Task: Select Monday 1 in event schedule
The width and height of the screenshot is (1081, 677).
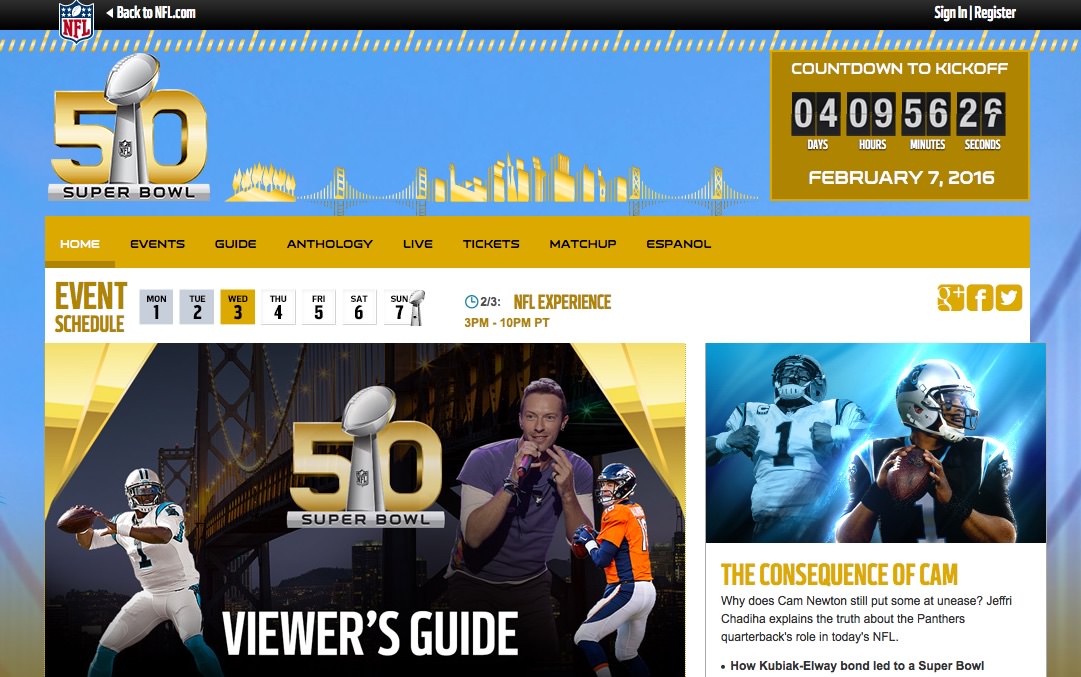Action: point(156,307)
